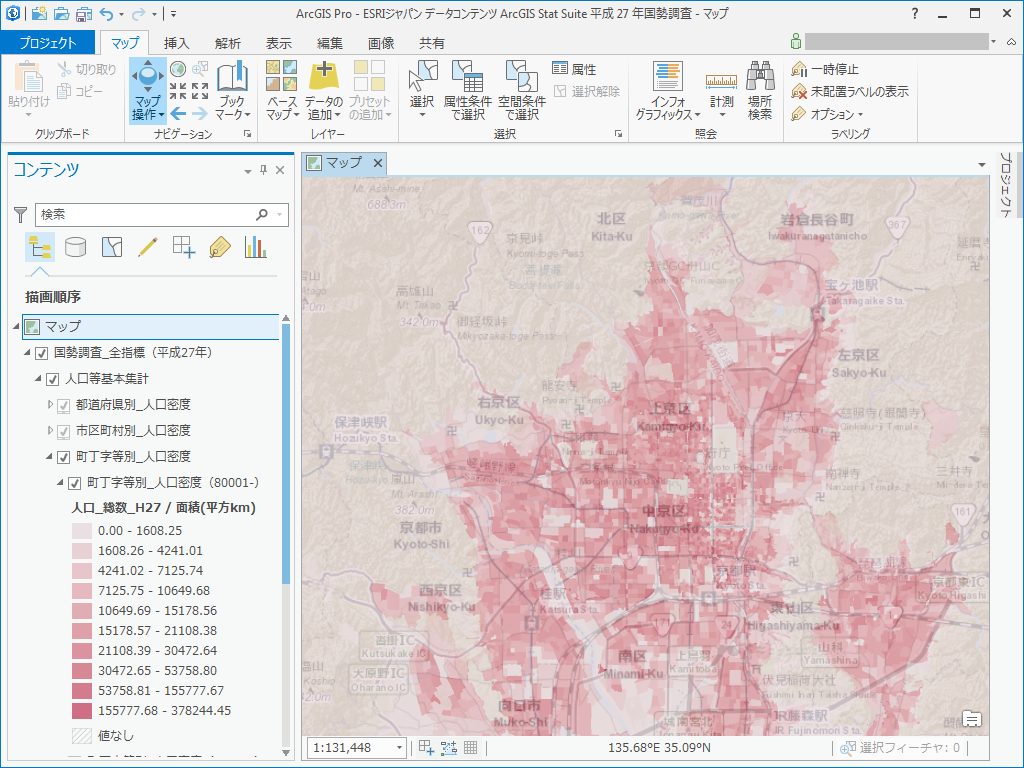
Task: Open 場所検索 (Locate) binoculars tool
Action: [x=760, y=90]
